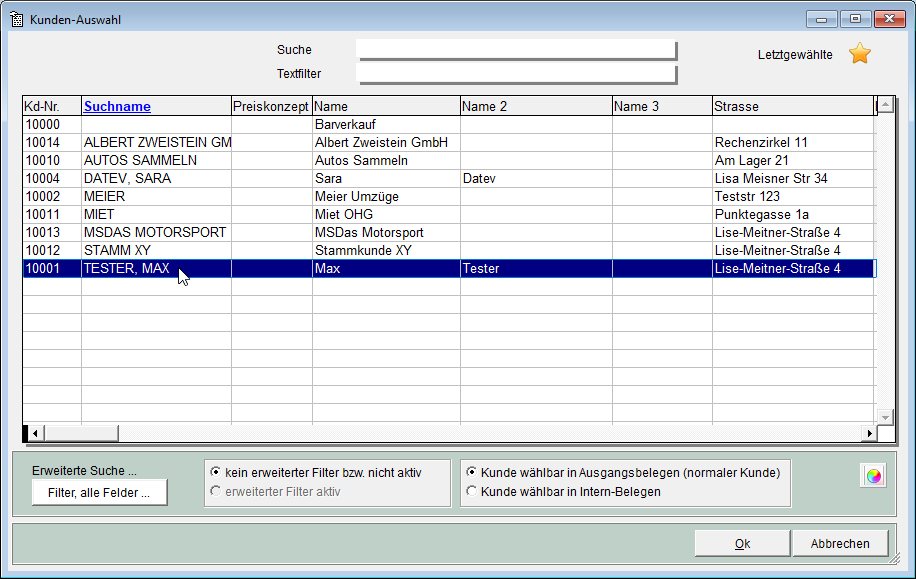The image size is (916, 579).
Task: Click into the Textfilter input field
Action: 516,74
